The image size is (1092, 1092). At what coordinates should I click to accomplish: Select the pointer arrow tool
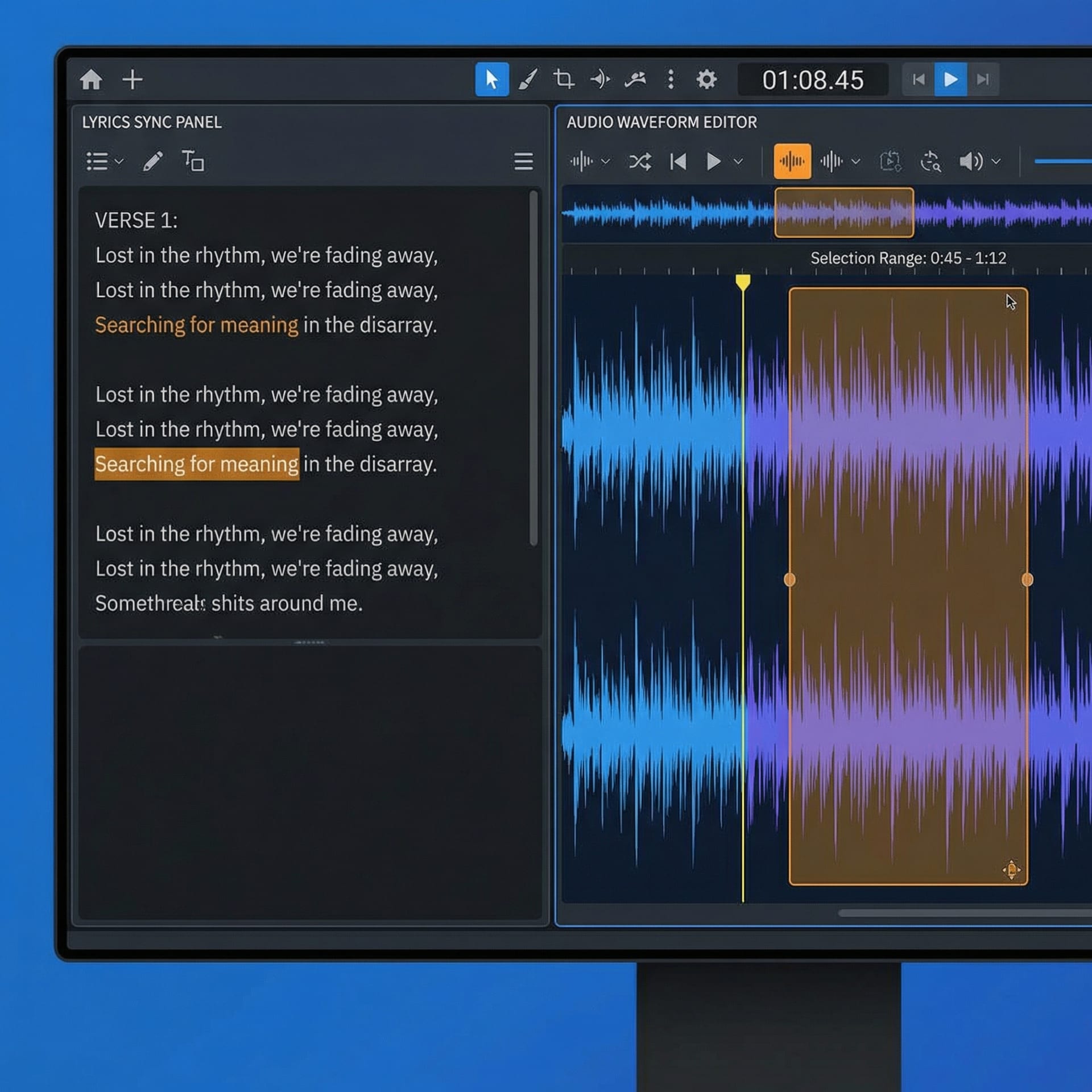click(x=491, y=80)
